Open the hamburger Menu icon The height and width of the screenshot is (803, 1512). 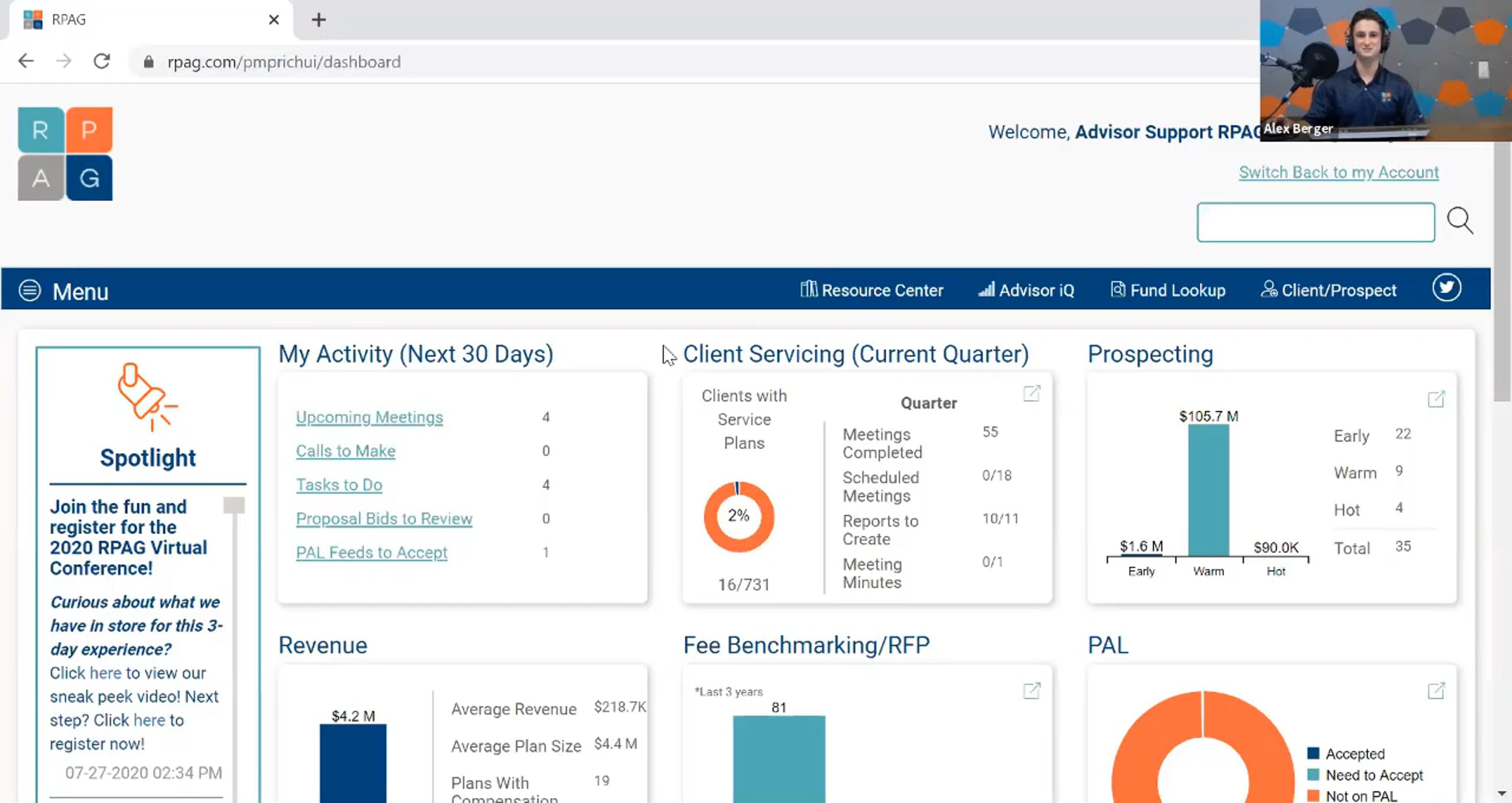point(30,290)
